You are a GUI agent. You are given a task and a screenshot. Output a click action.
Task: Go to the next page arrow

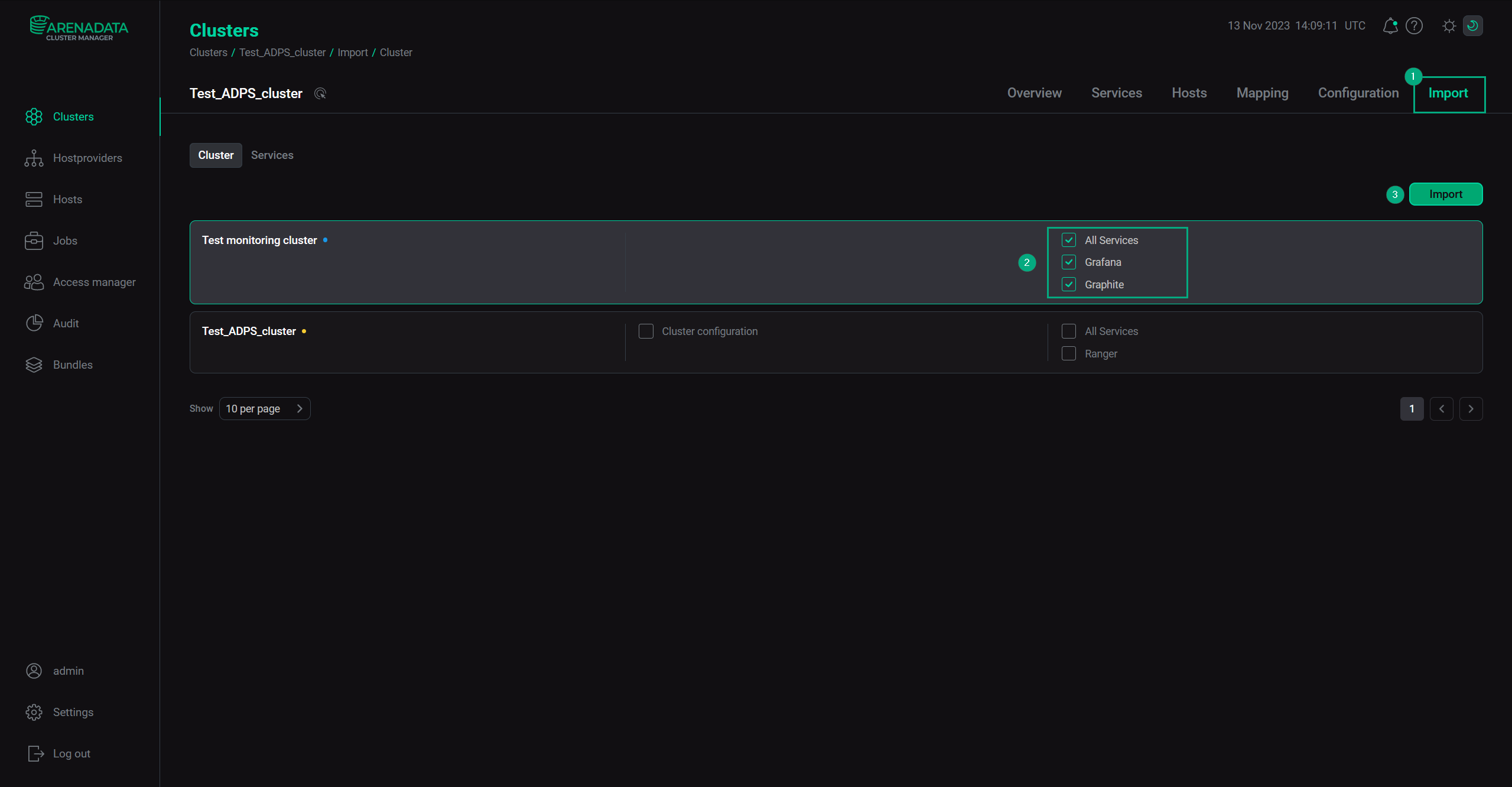click(1471, 408)
